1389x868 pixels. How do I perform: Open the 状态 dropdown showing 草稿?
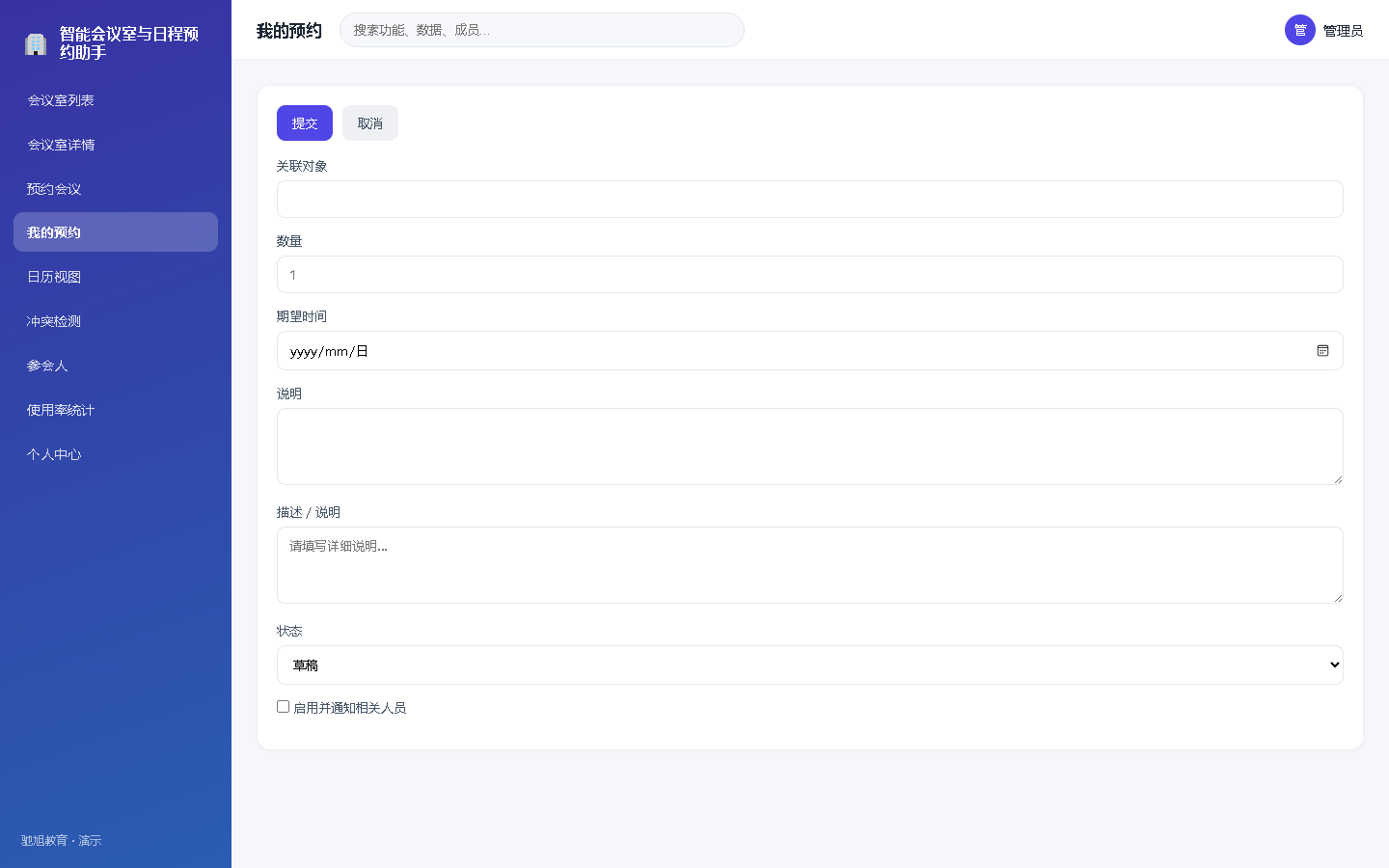[809, 665]
